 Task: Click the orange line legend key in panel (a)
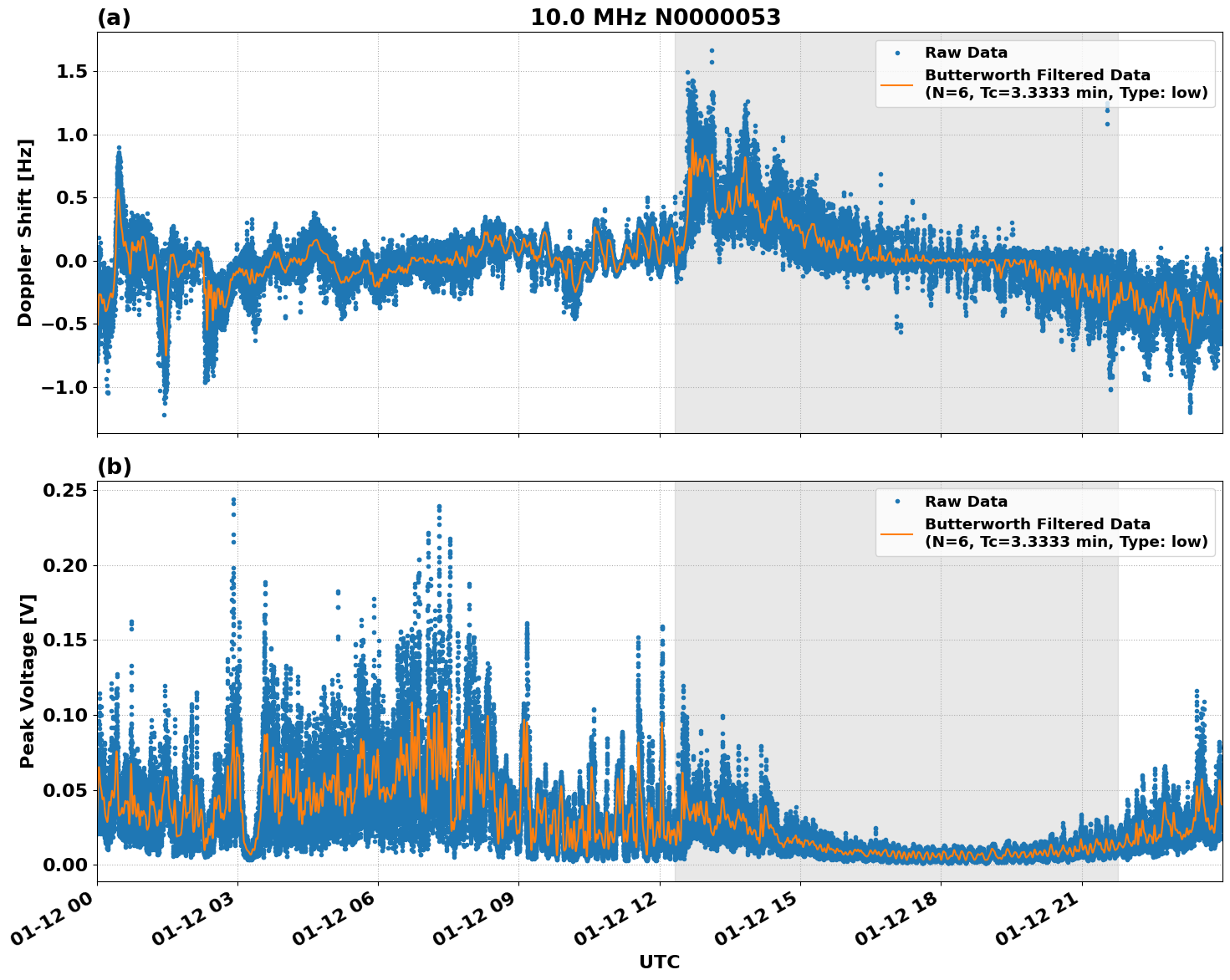897,84
